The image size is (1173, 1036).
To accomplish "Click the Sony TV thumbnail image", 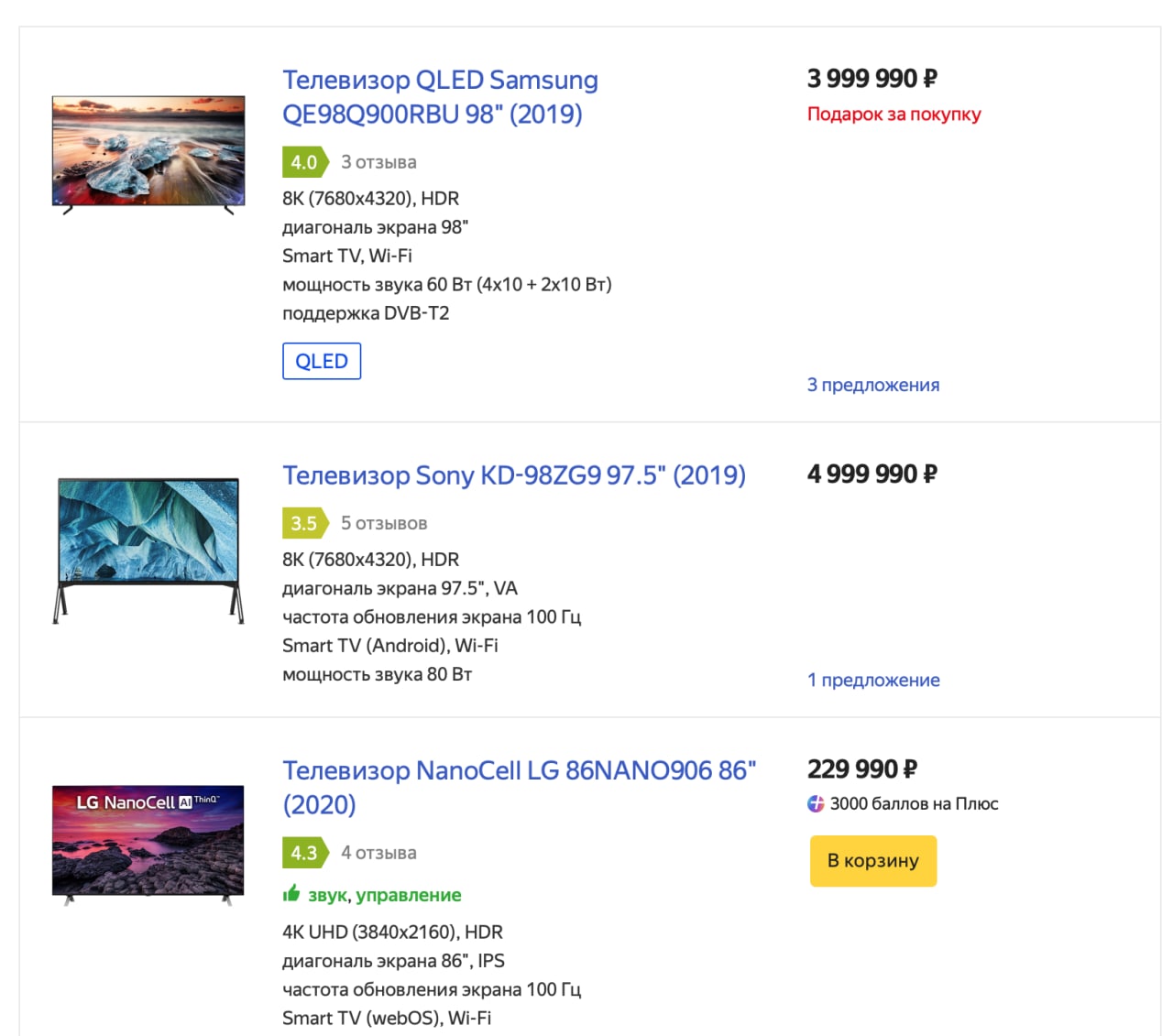I will 148,550.
